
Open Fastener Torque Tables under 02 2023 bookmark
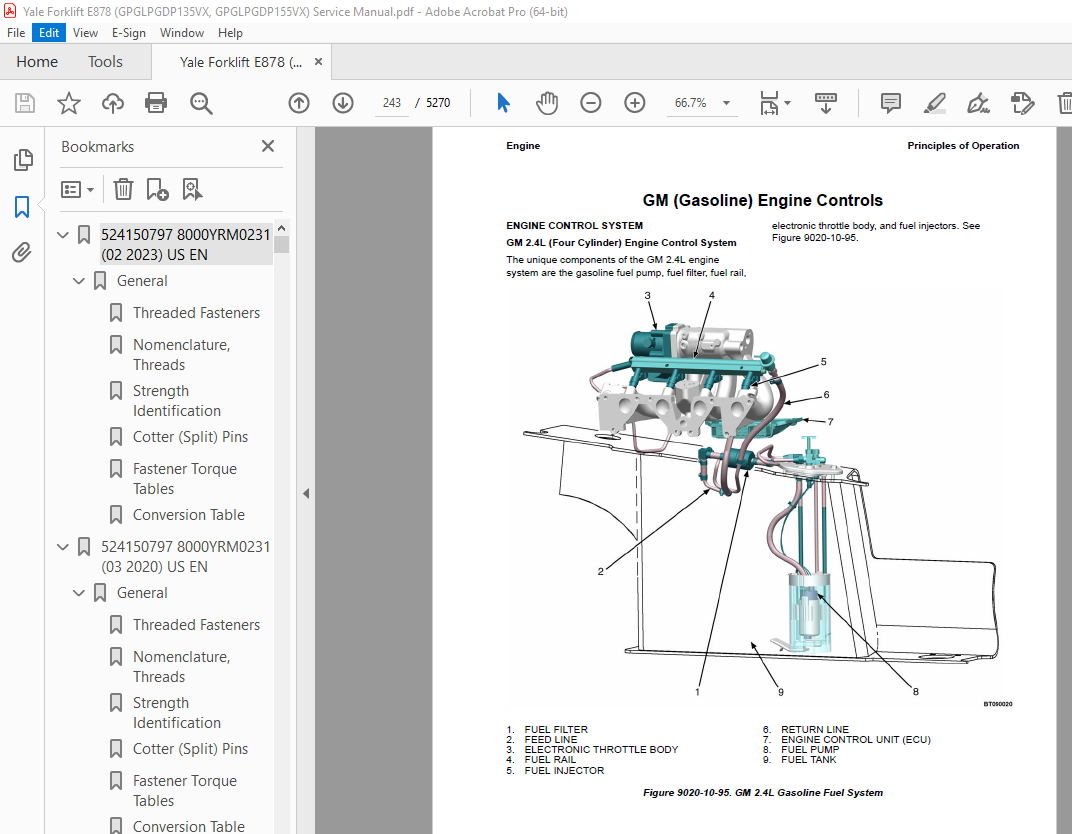(185, 479)
